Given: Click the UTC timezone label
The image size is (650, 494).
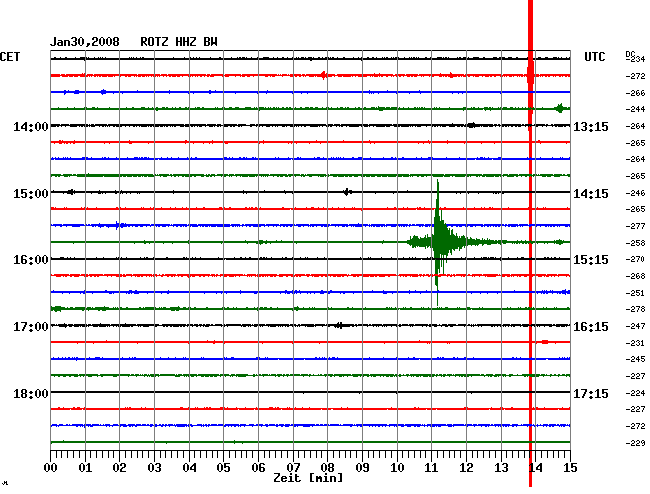Looking at the screenshot, I should pos(594,57).
